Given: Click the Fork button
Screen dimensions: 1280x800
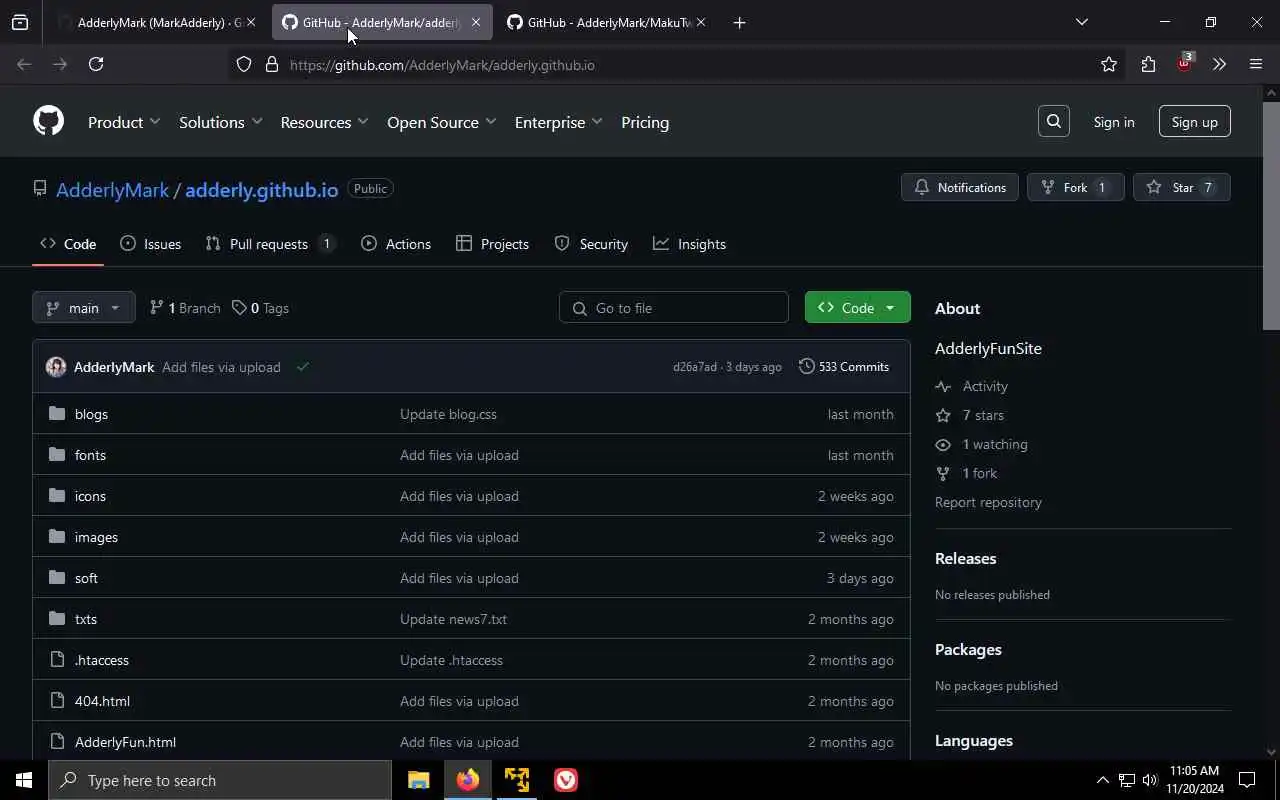Looking at the screenshot, I should 1075,187.
